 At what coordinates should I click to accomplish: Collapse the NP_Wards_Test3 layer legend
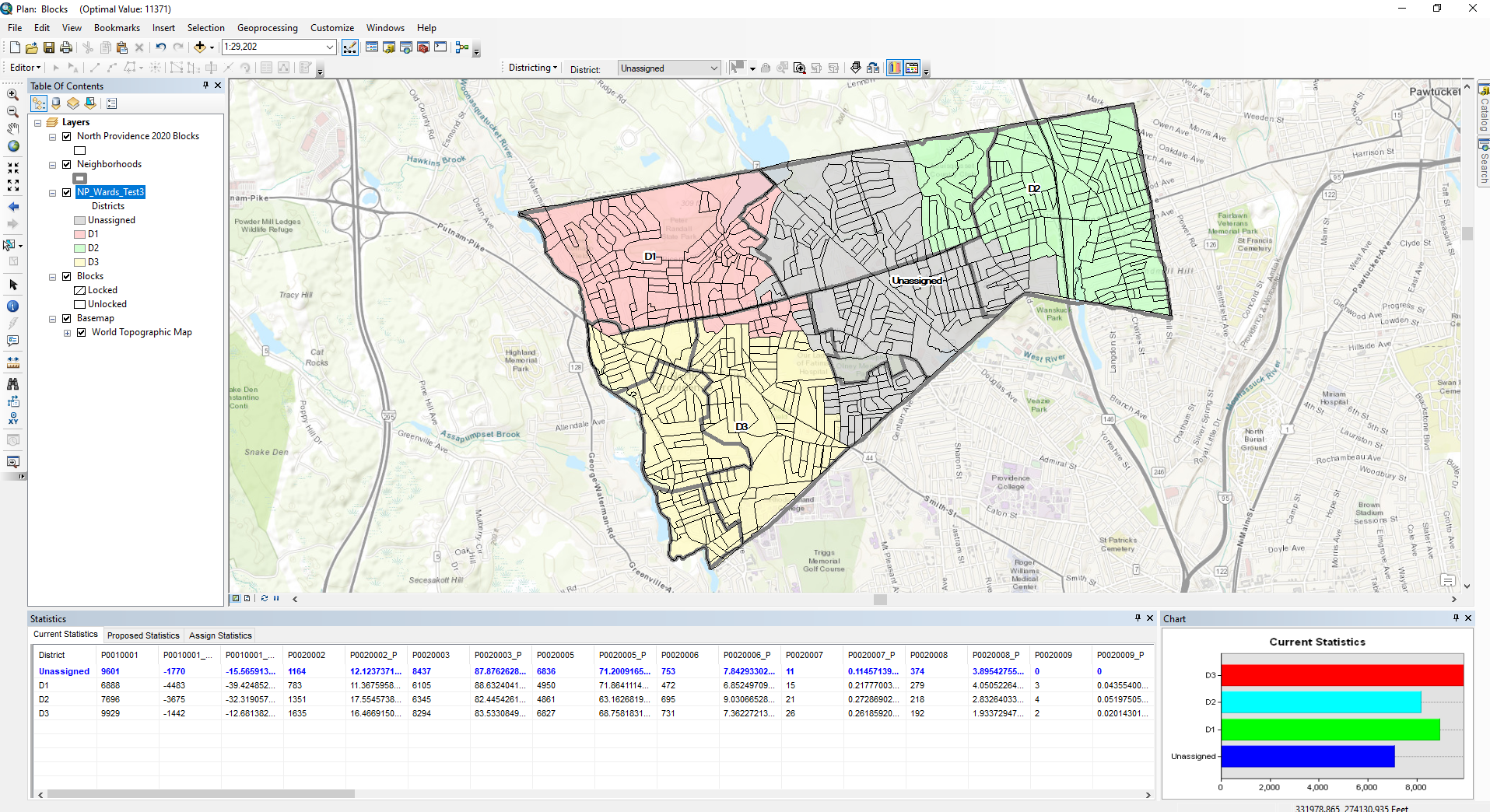pos(52,193)
